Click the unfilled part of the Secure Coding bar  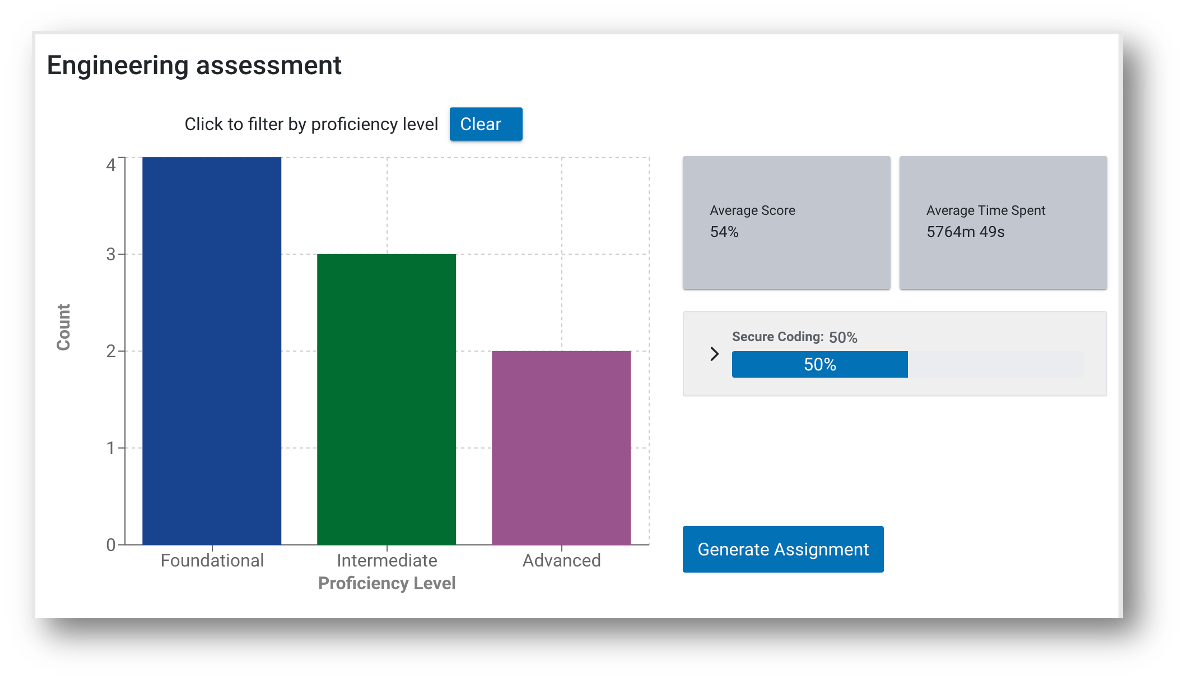point(994,365)
